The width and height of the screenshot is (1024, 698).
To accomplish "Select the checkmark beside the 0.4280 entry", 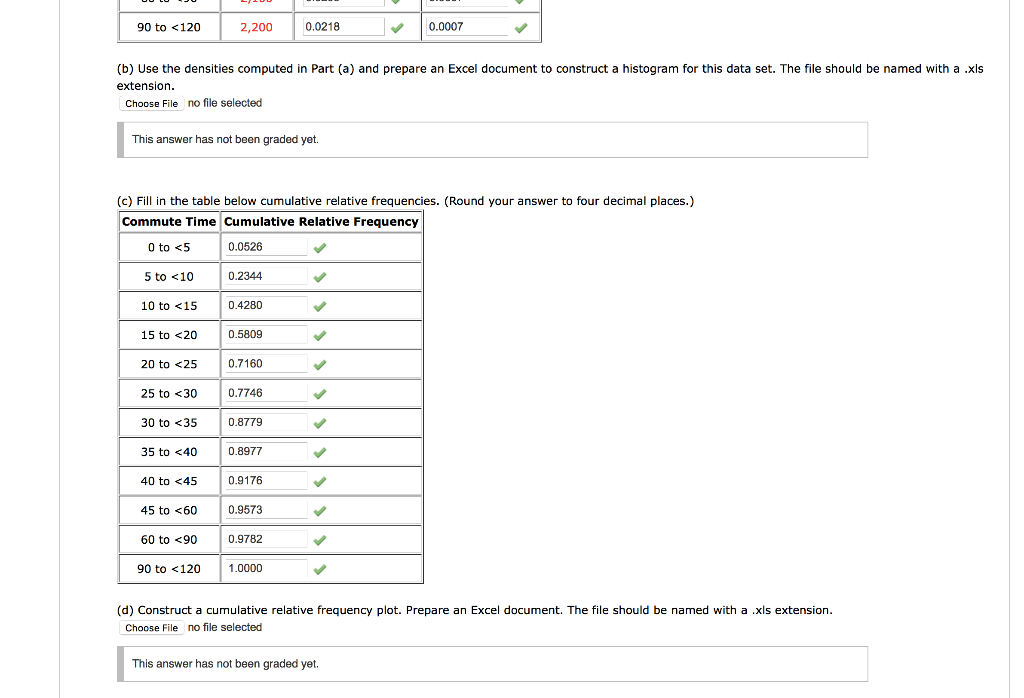I will [319, 305].
